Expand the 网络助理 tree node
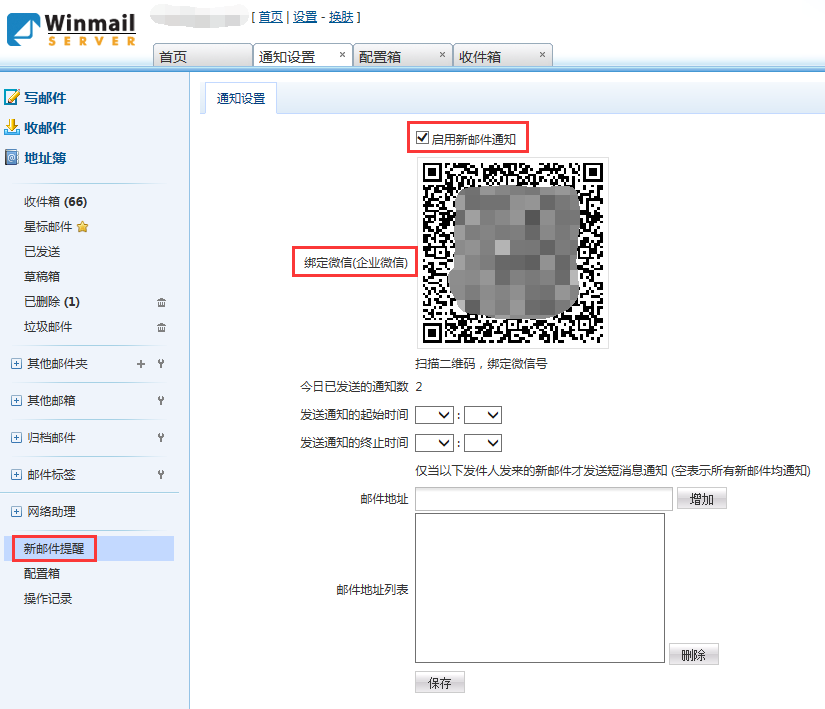The width and height of the screenshot is (825, 709). point(16,511)
